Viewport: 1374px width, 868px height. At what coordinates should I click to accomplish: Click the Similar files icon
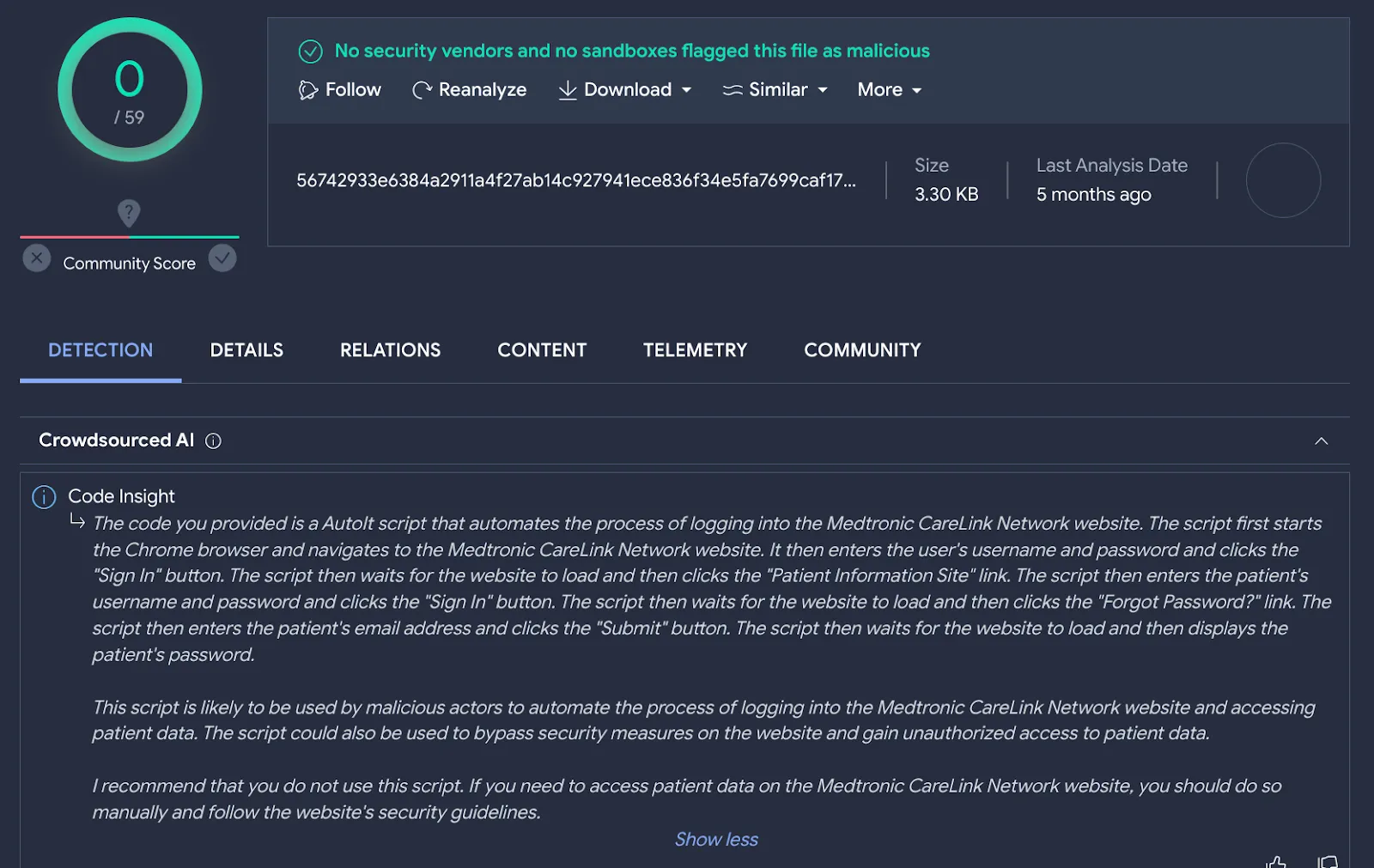[732, 89]
